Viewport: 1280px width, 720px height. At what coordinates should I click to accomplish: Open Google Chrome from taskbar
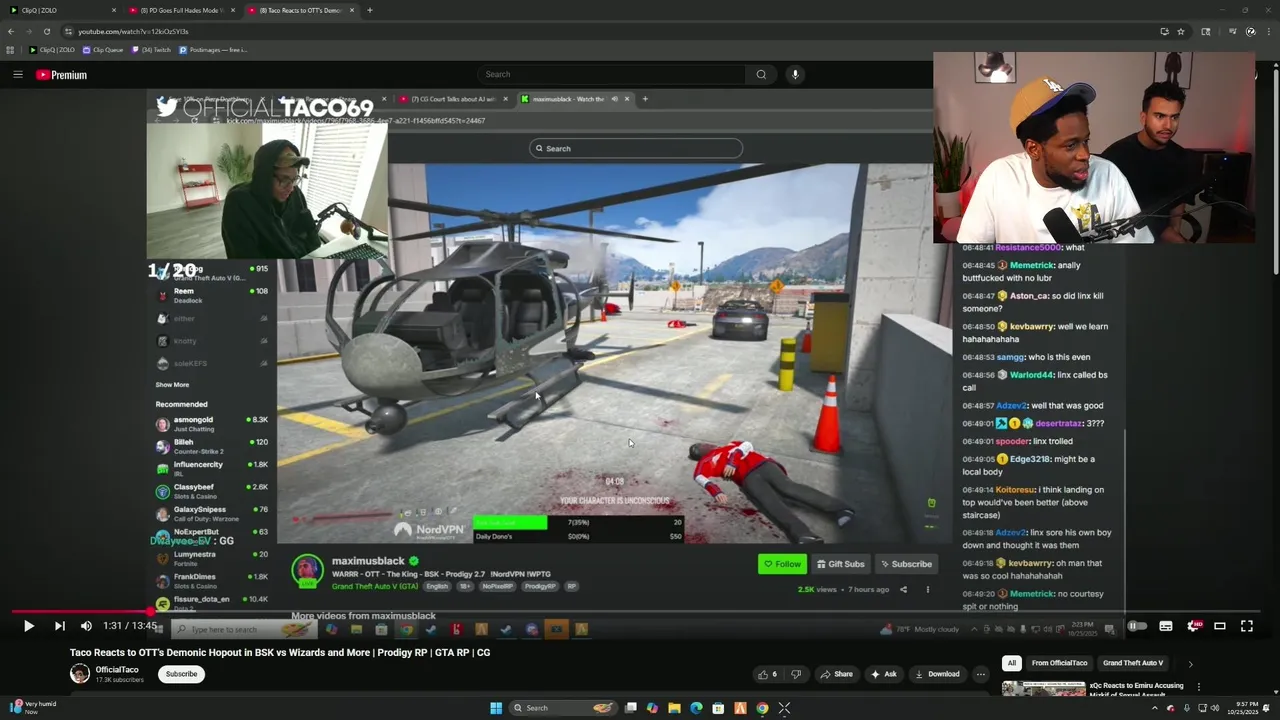tap(762, 708)
